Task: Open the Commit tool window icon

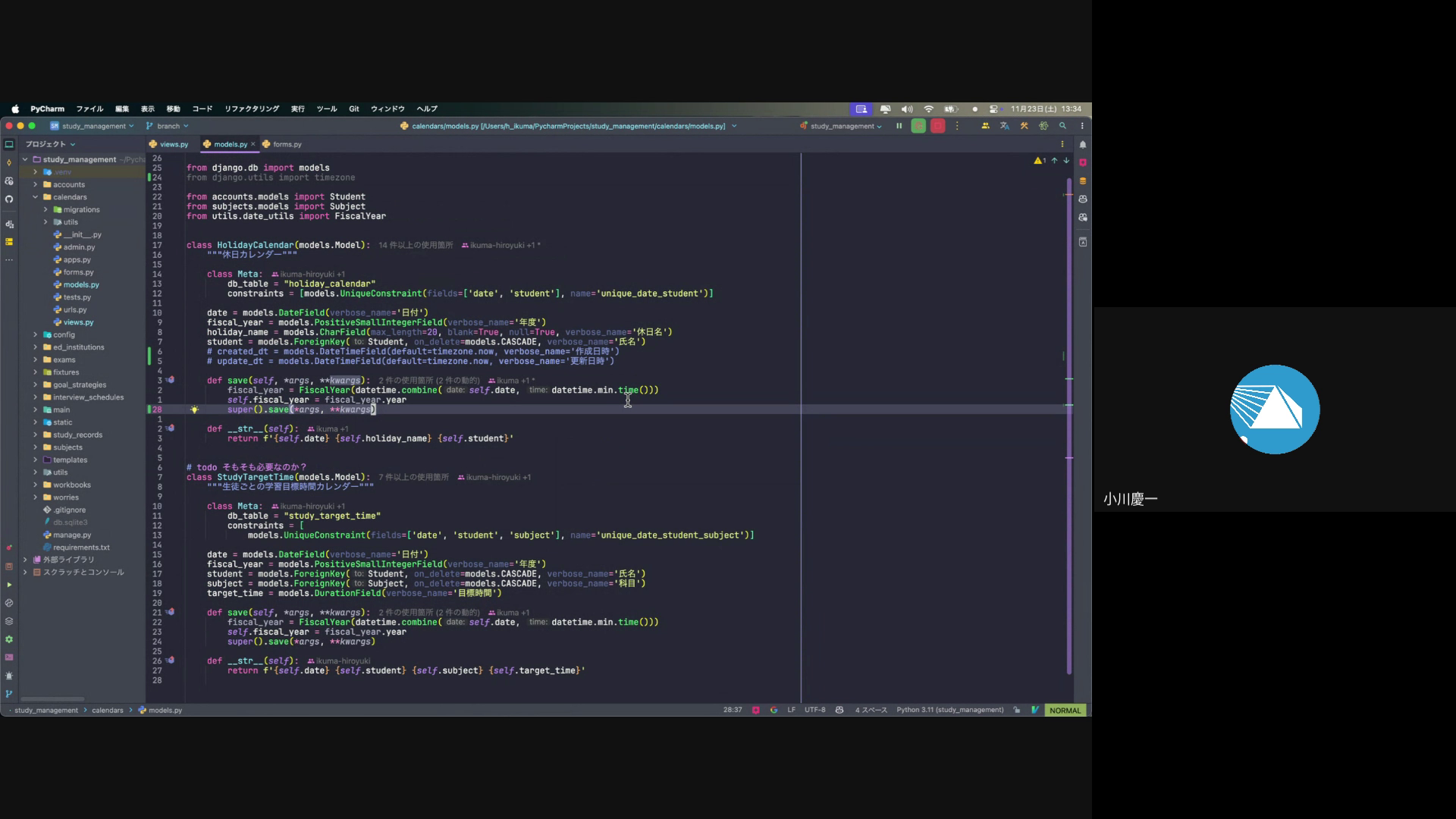Action: (x=9, y=162)
